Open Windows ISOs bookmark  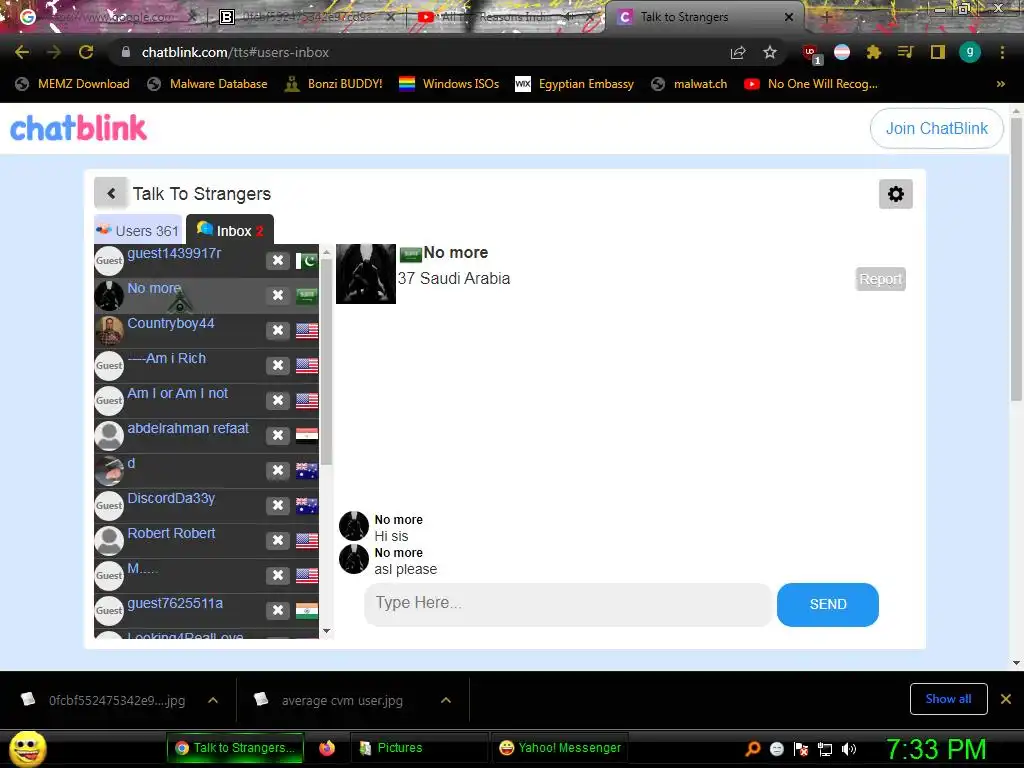pyautogui.click(x=449, y=84)
